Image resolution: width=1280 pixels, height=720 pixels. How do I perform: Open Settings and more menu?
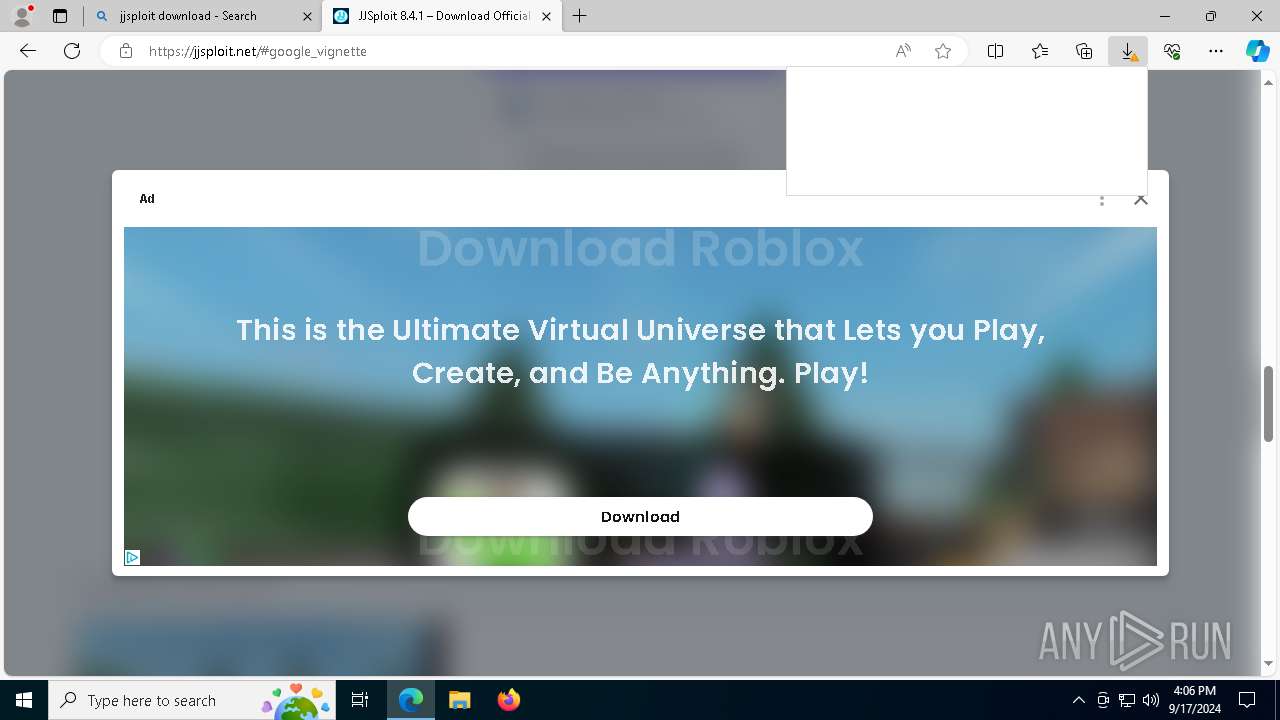point(1216,51)
